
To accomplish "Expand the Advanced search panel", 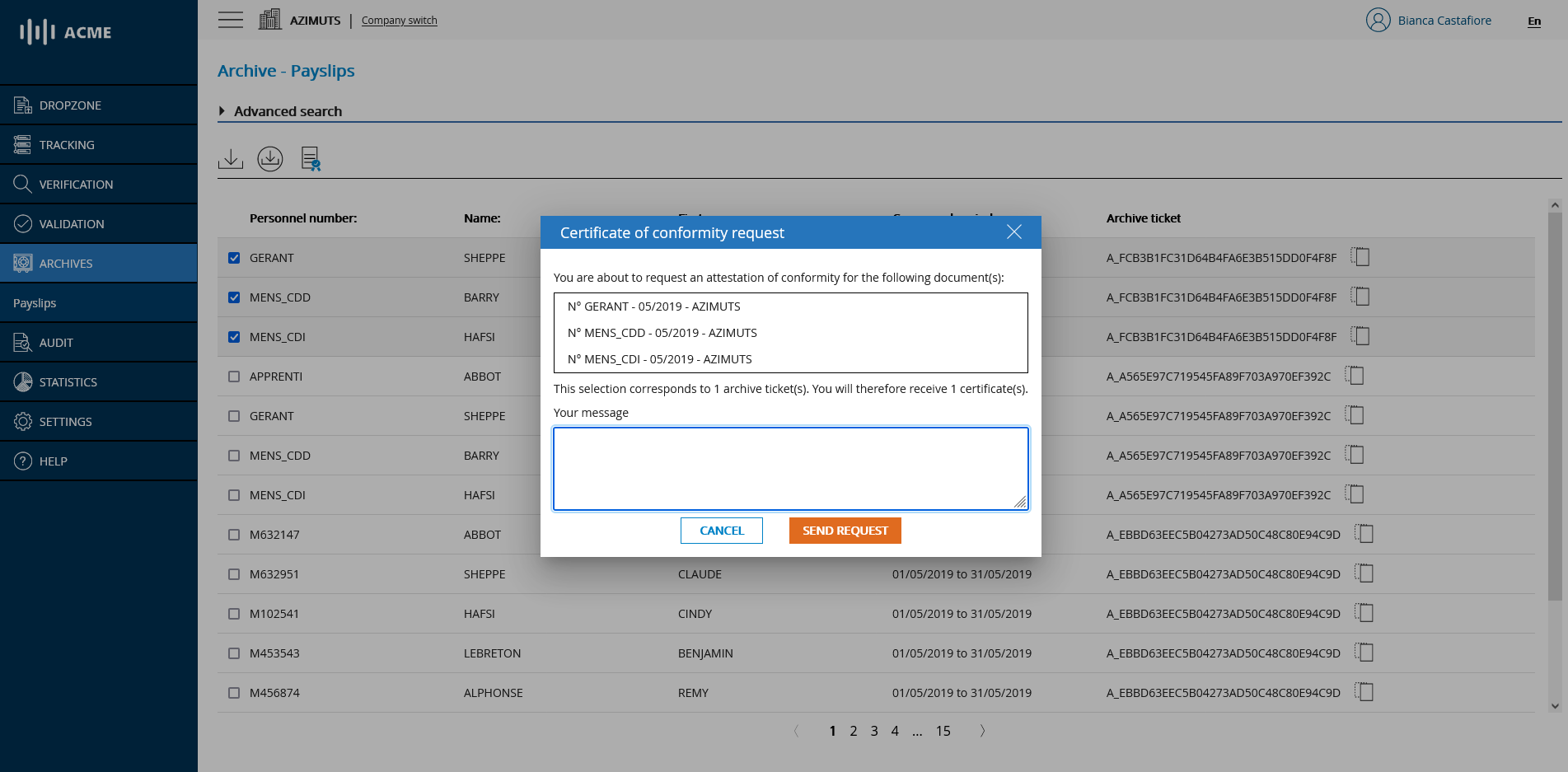I will [x=288, y=111].
